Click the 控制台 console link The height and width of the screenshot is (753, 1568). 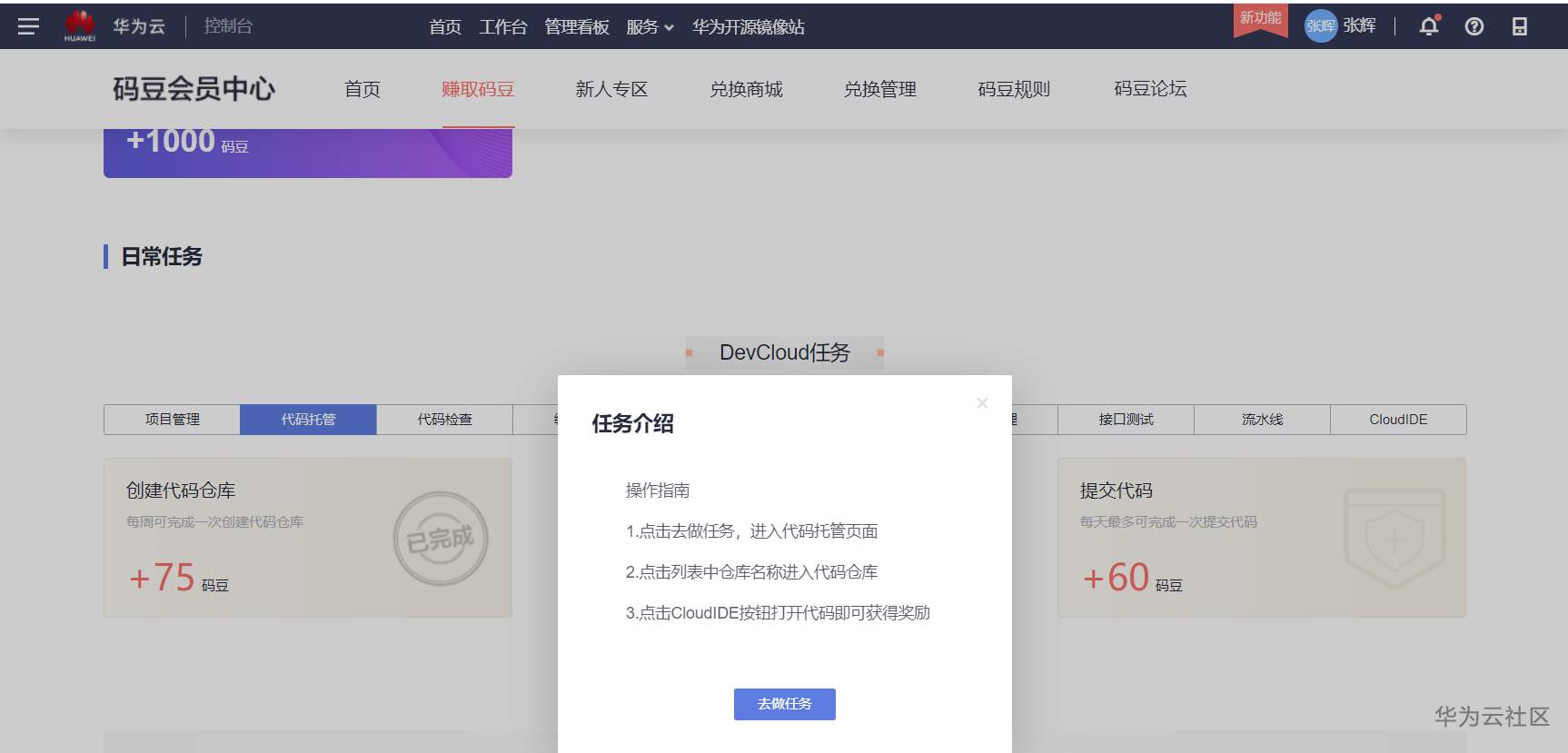tap(228, 26)
